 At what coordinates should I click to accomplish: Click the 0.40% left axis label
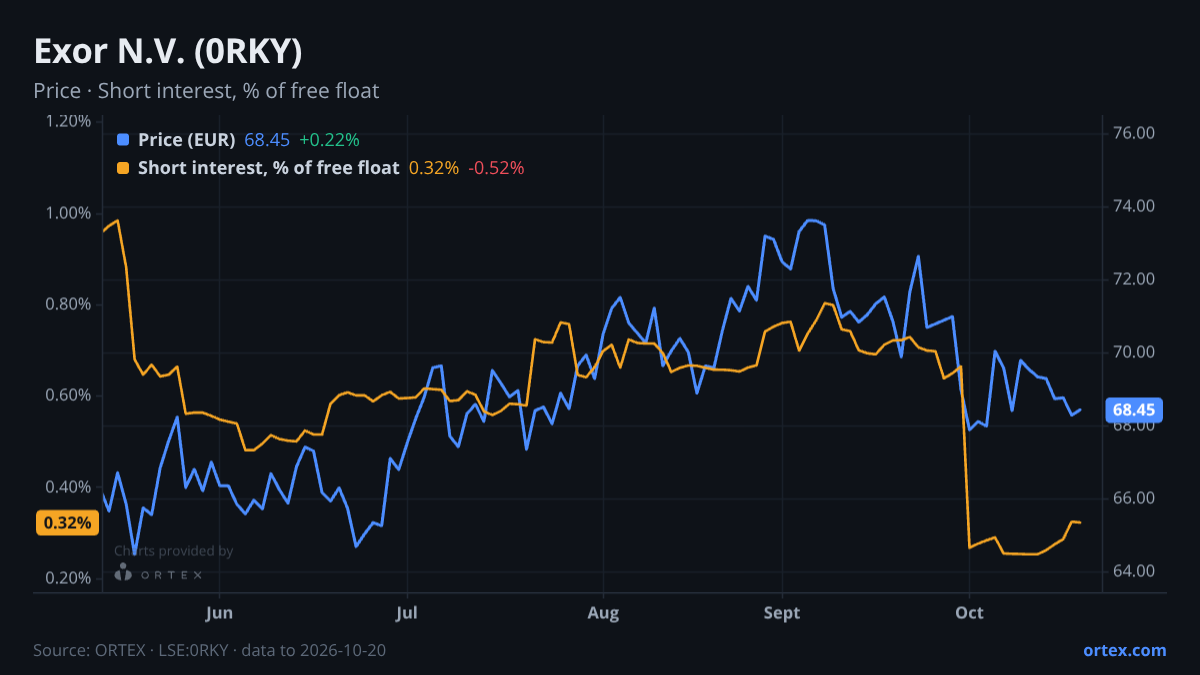[69, 487]
